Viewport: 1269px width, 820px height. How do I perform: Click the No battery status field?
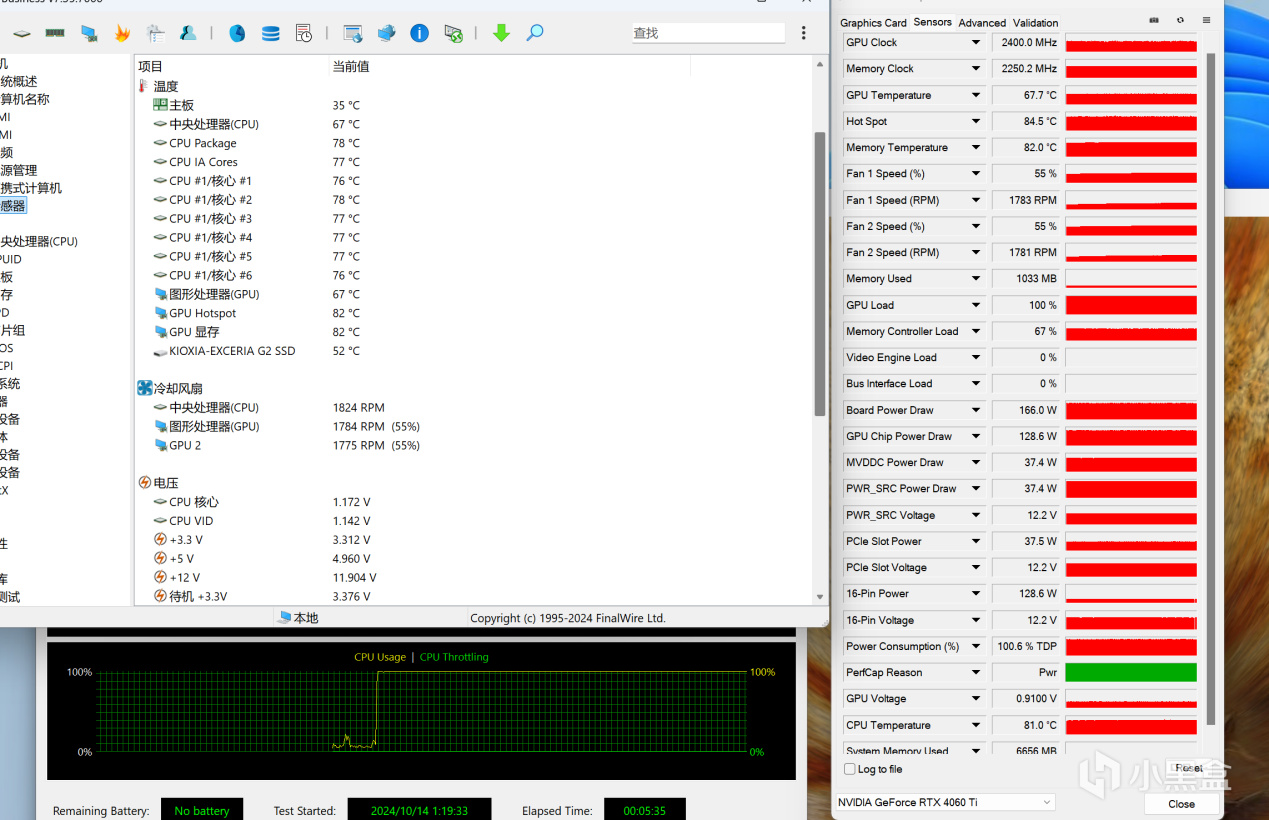tap(202, 810)
